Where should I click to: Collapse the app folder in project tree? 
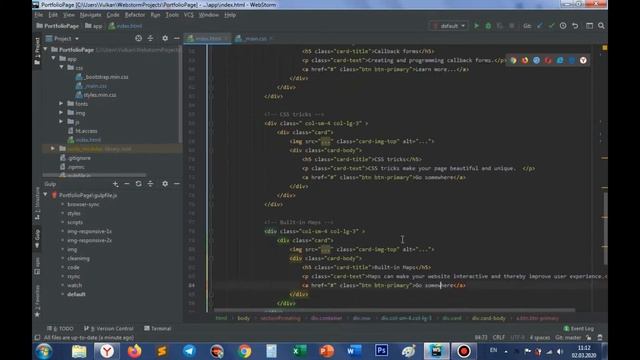[53, 59]
